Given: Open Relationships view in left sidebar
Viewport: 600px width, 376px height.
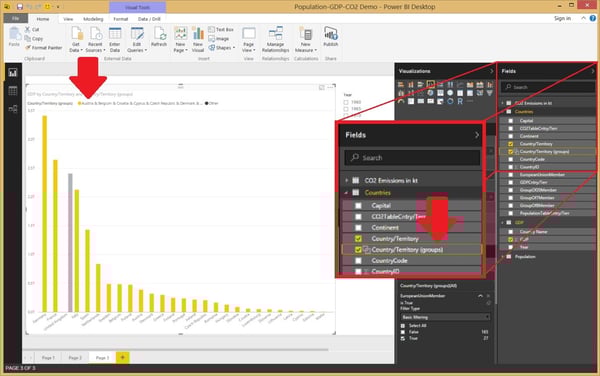Looking at the screenshot, I should point(13,109).
